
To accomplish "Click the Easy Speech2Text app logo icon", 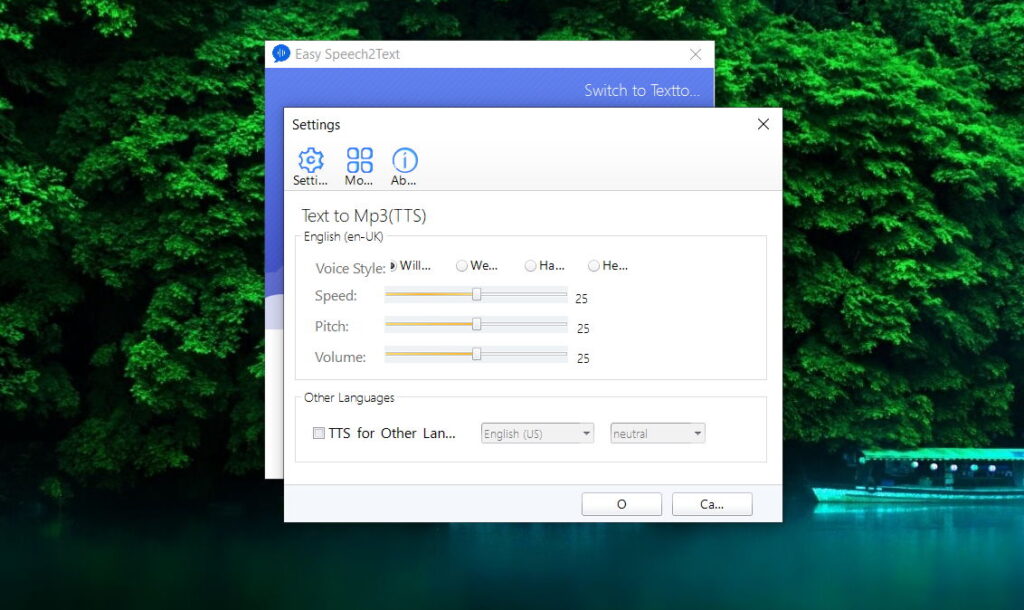I will tap(281, 54).
